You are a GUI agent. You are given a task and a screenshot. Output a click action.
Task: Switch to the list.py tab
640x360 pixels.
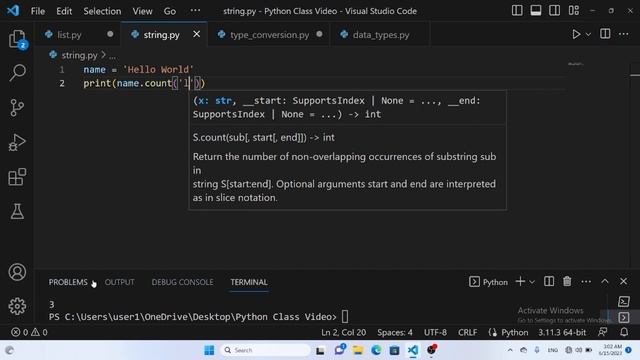pos(69,35)
